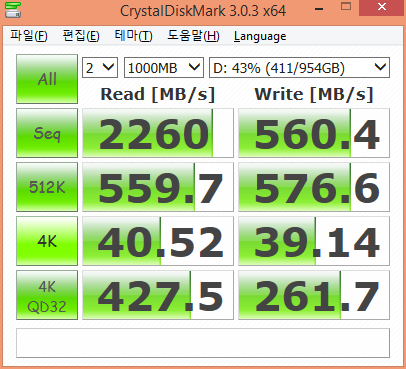
Task: Select the 4K QD32 read result 427.5
Action: point(158,295)
